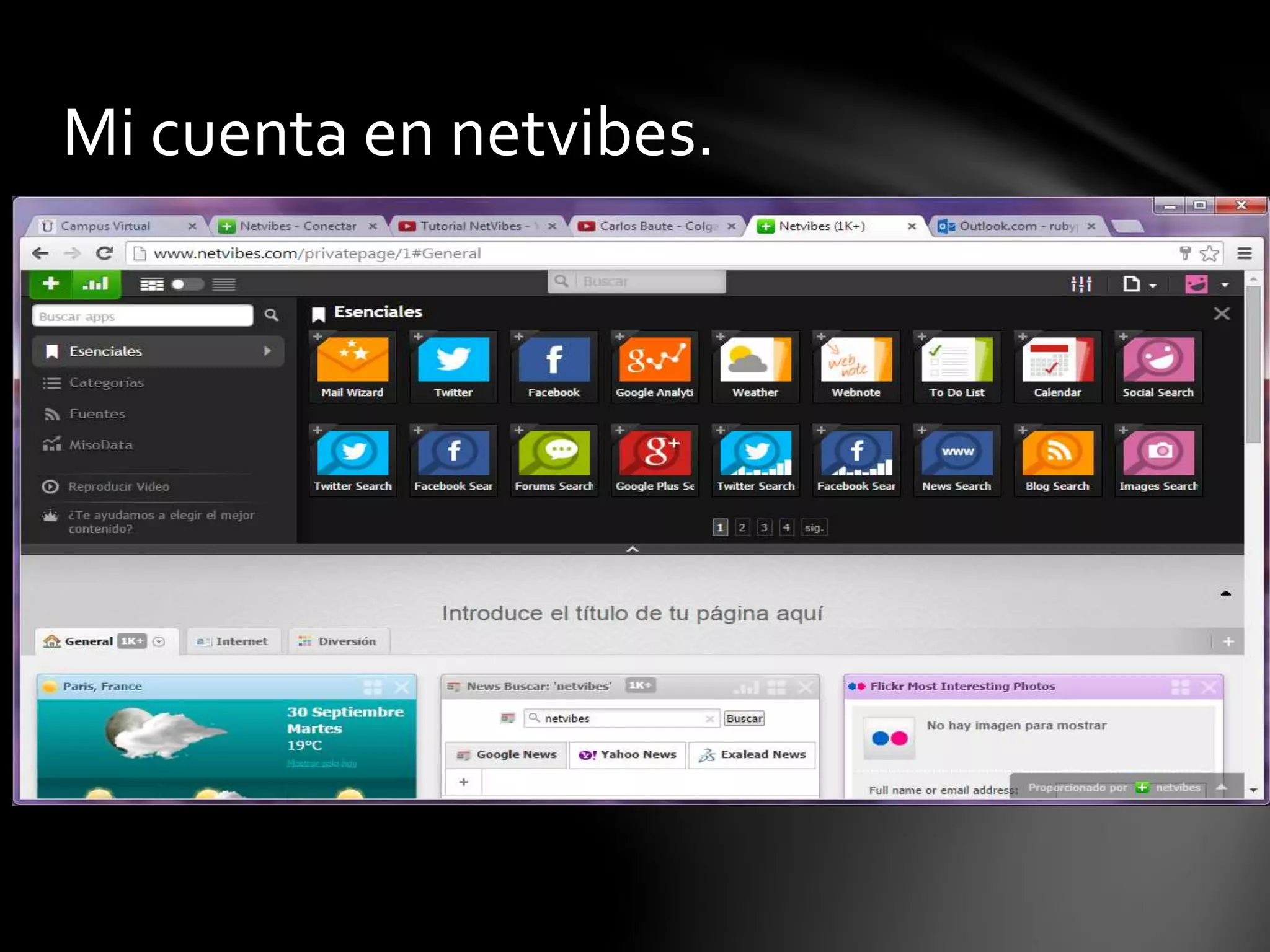Click Te ayudamos a elegir el mejor contenido
Image resolution: width=1270 pixels, height=952 pixels.
[x=161, y=522]
